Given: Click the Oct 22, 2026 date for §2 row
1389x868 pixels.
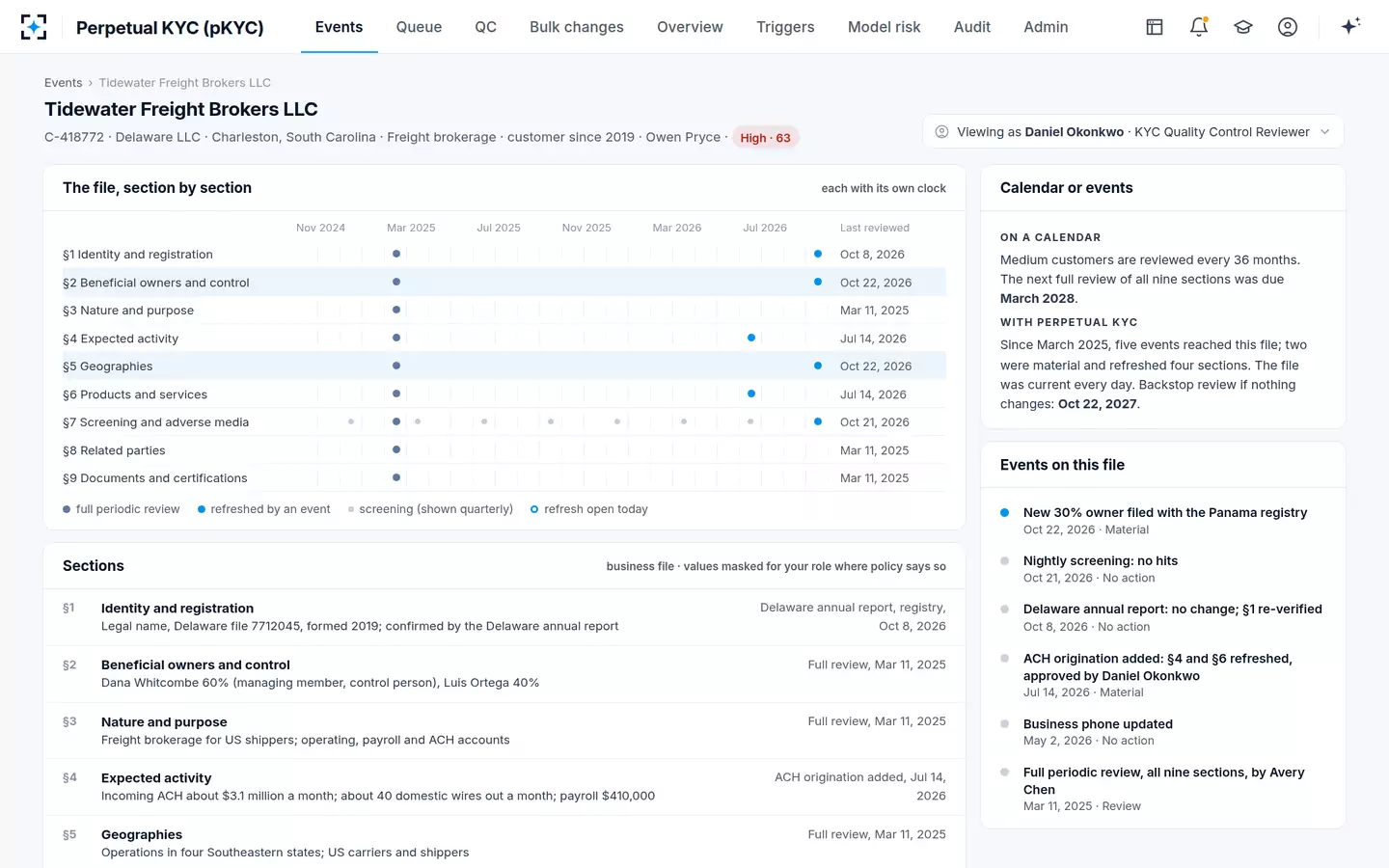Looking at the screenshot, I should coord(876,283).
